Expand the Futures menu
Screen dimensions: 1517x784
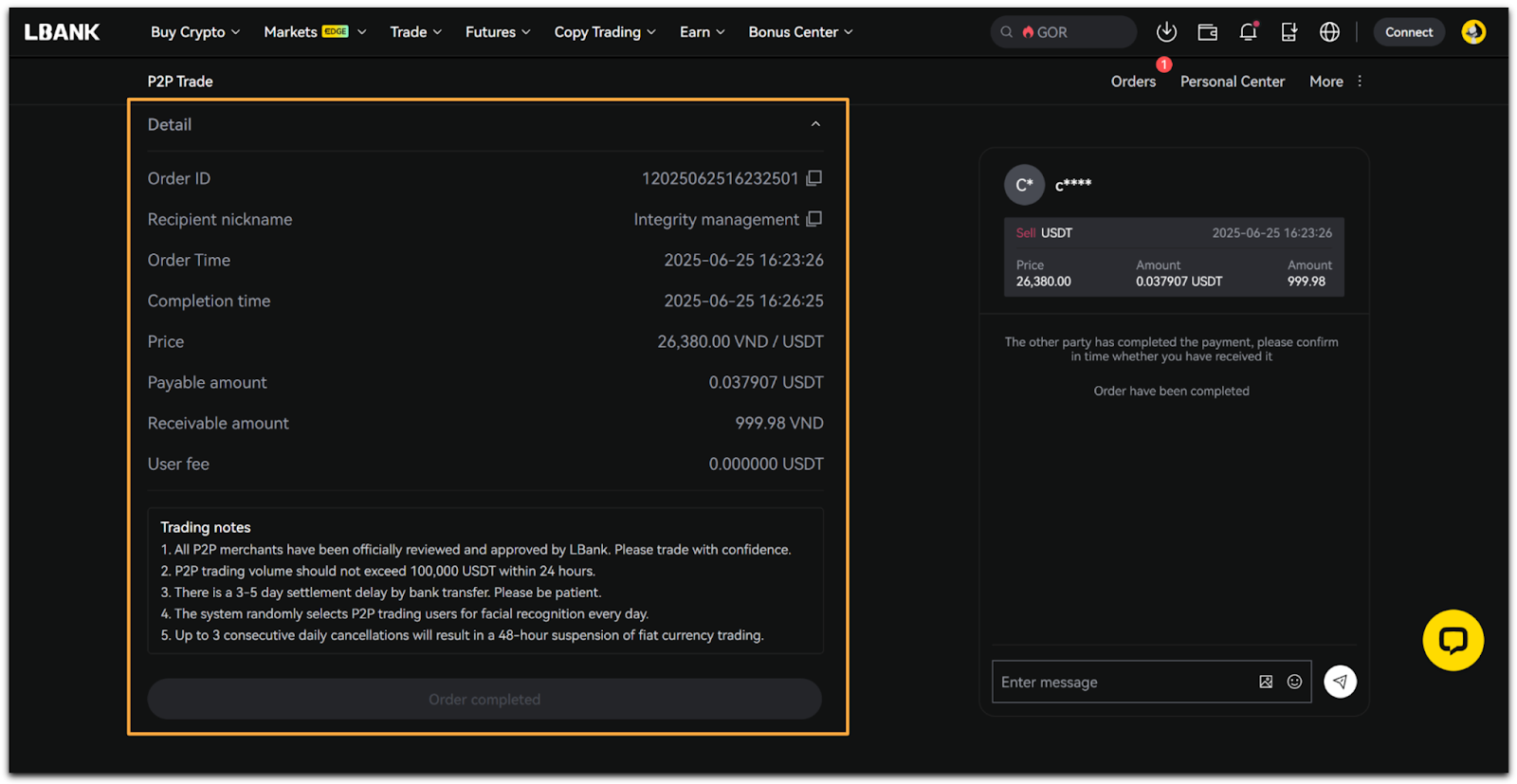(x=498, y=32)
